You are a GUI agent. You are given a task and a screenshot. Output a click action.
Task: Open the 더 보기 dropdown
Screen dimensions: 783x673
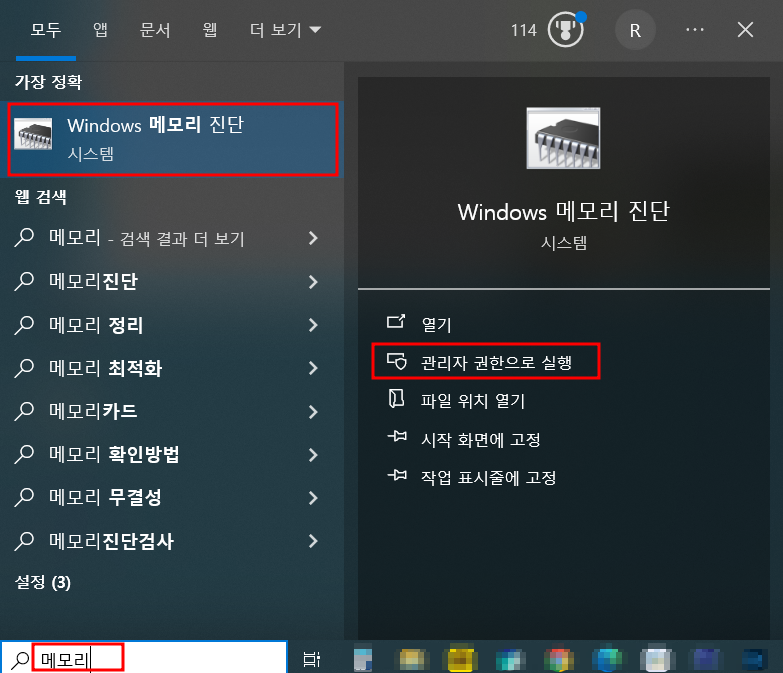pos(285,30)
